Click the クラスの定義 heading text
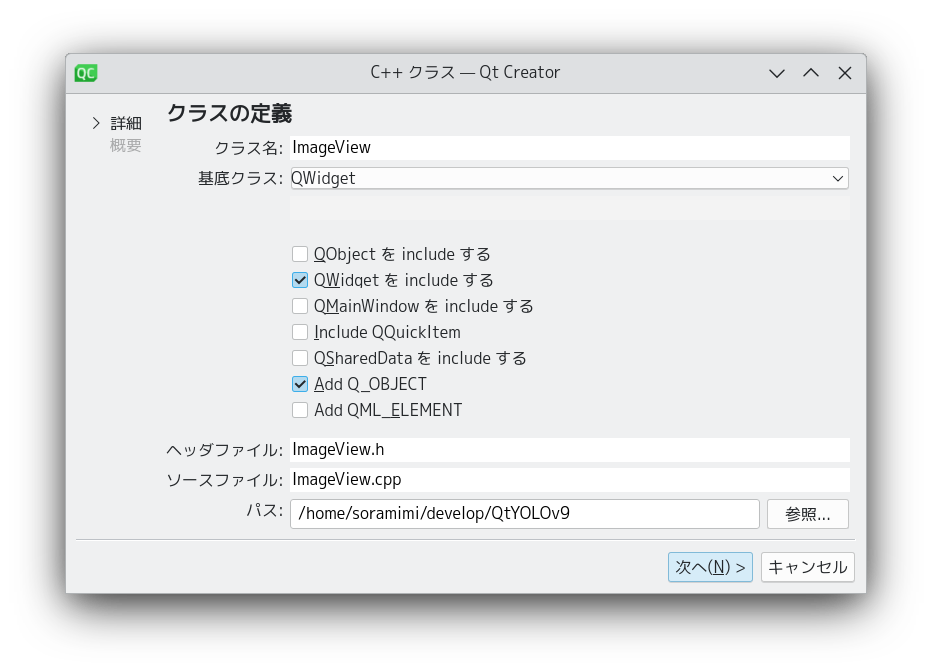 (x=230, y=113)
